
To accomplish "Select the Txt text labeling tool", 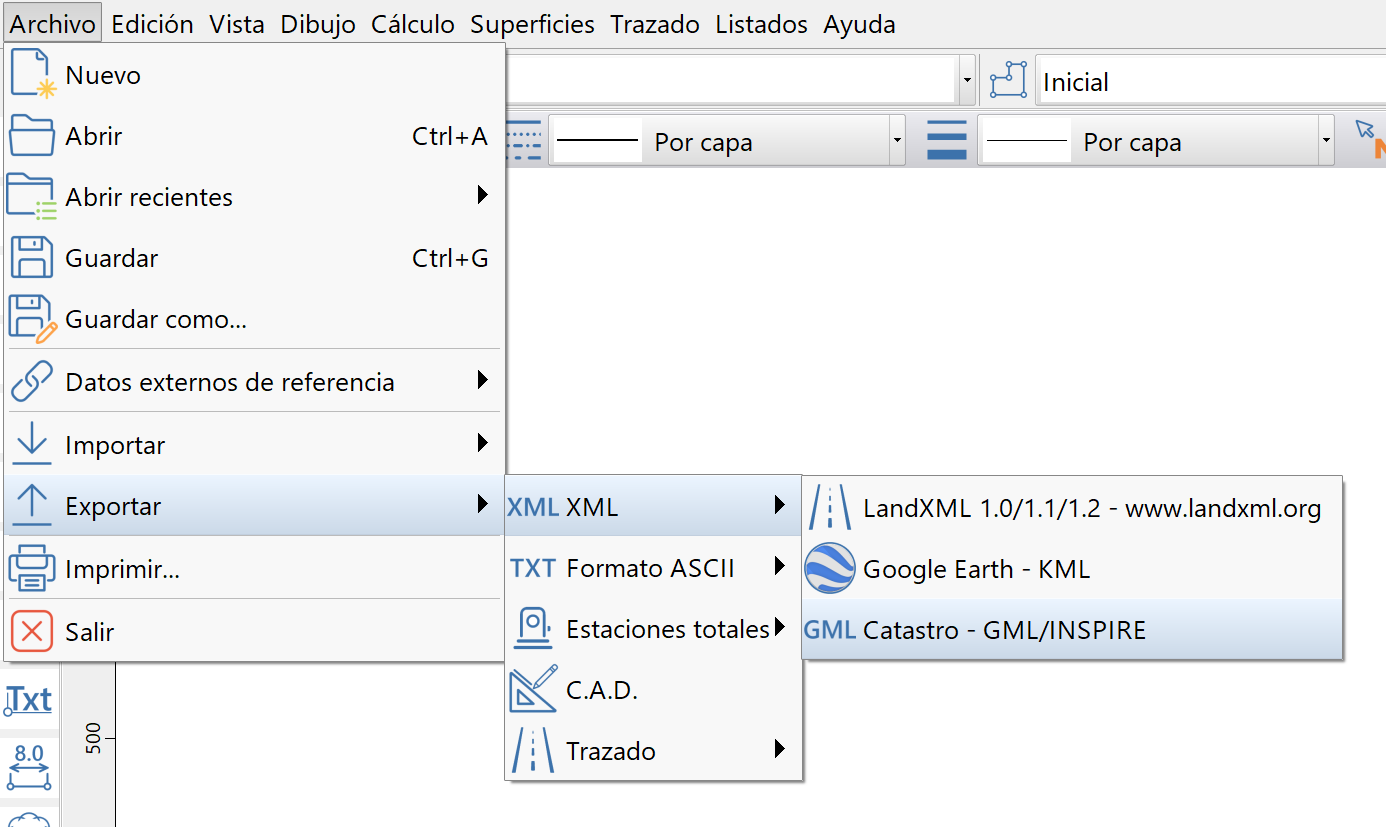I will tap(28, 700).
